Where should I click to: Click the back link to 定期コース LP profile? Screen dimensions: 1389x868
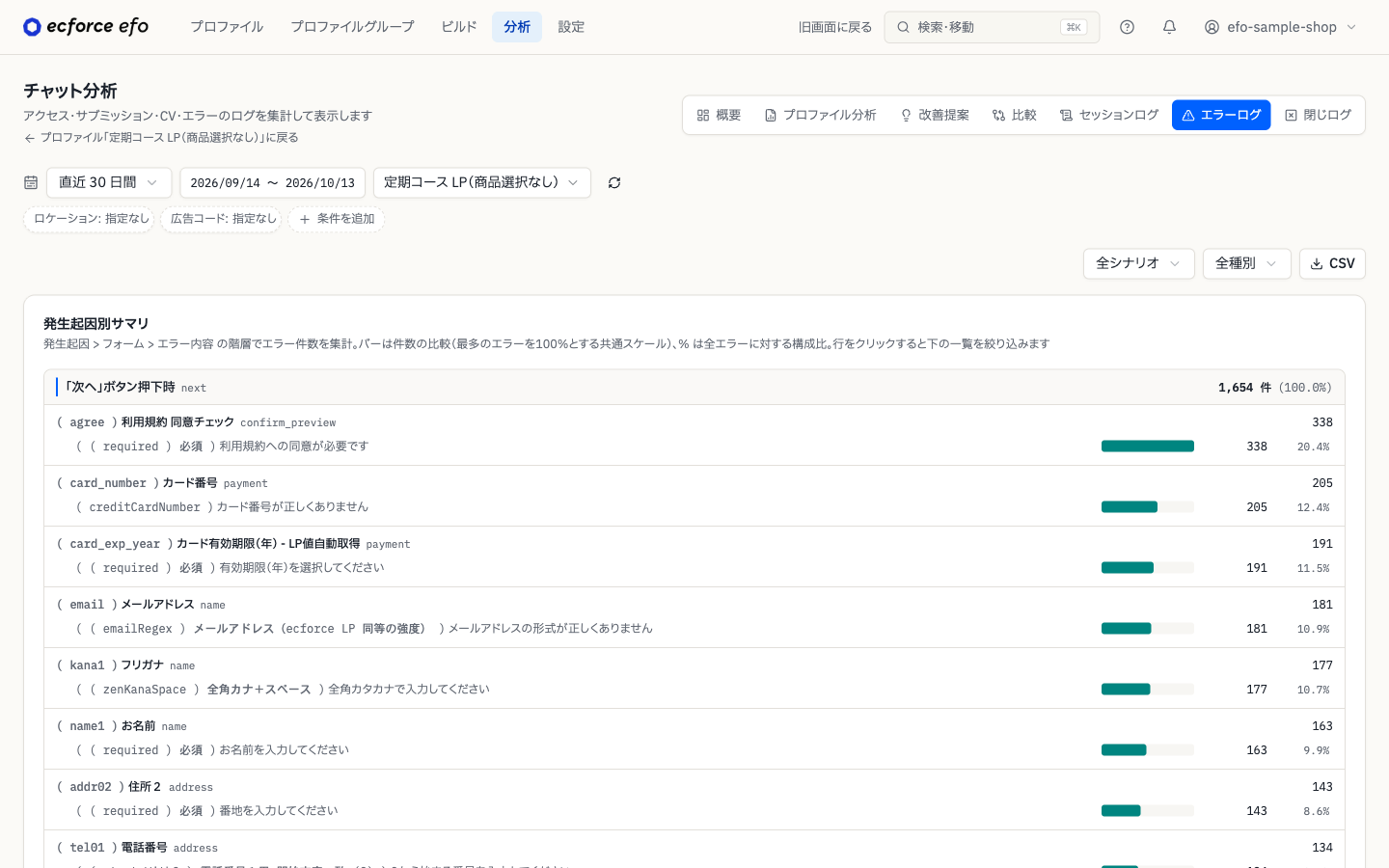point(161,138)
